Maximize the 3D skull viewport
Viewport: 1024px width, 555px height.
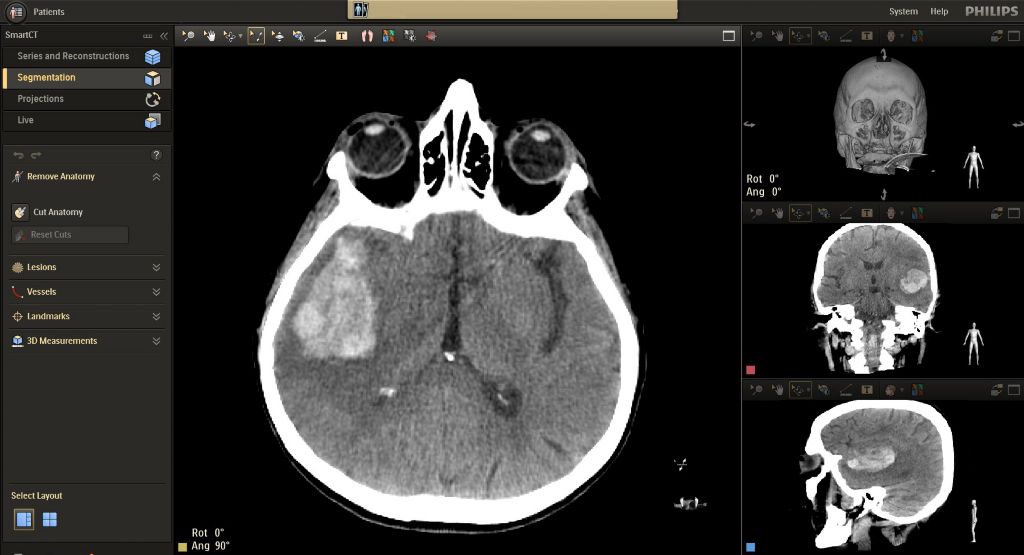(x=1014, y=36)
